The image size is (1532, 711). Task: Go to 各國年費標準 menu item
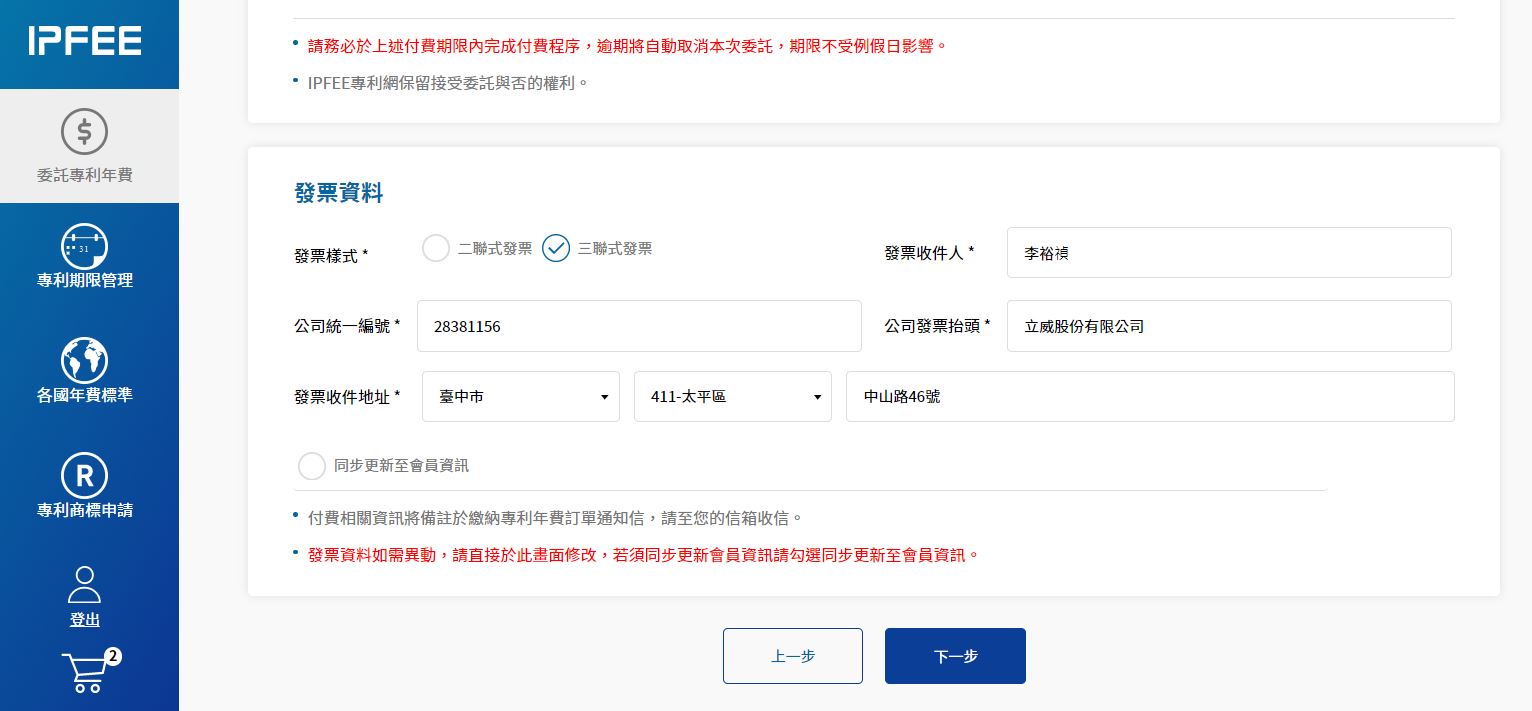85,395
